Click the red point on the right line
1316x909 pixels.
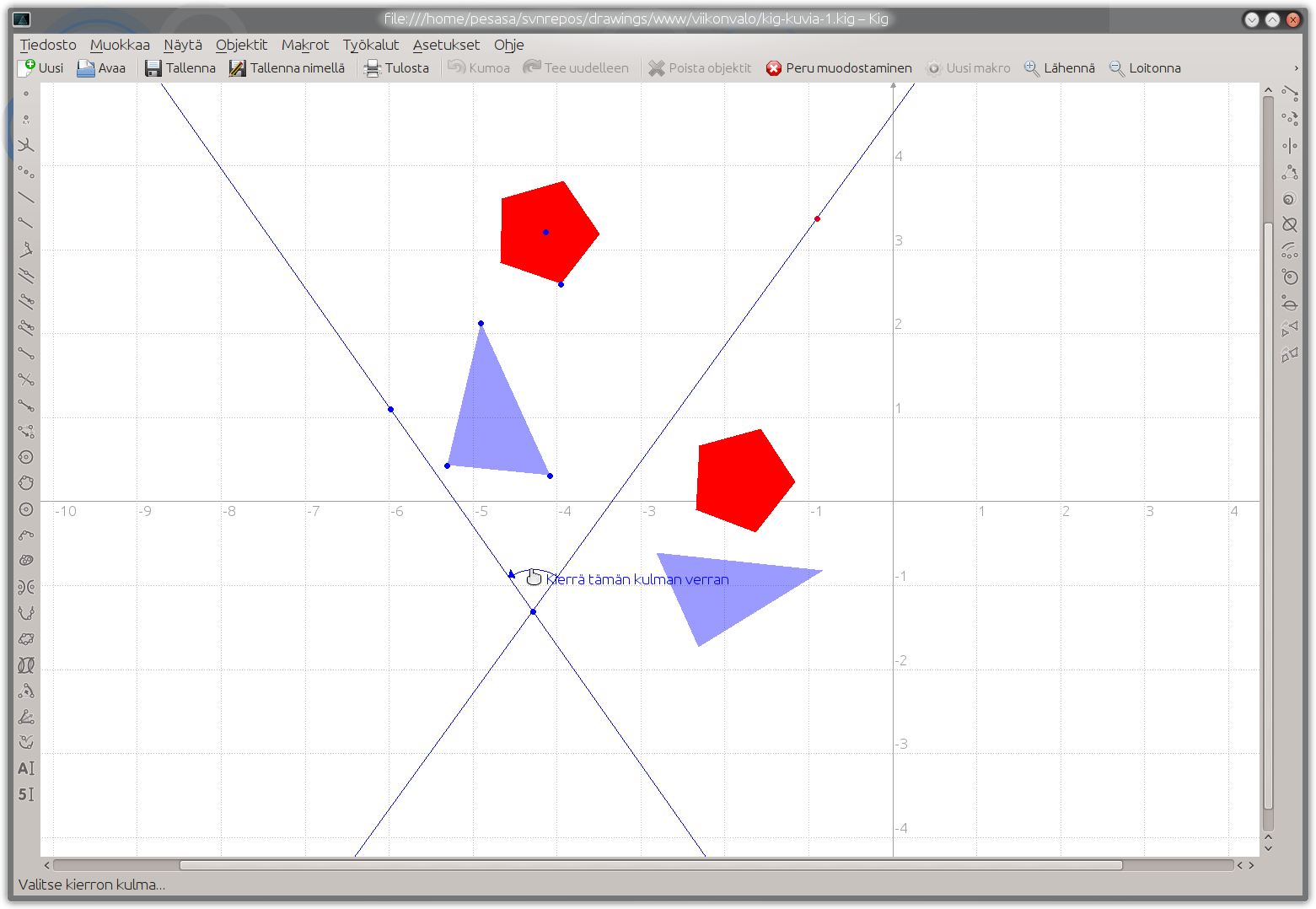[x=817, y=219]
